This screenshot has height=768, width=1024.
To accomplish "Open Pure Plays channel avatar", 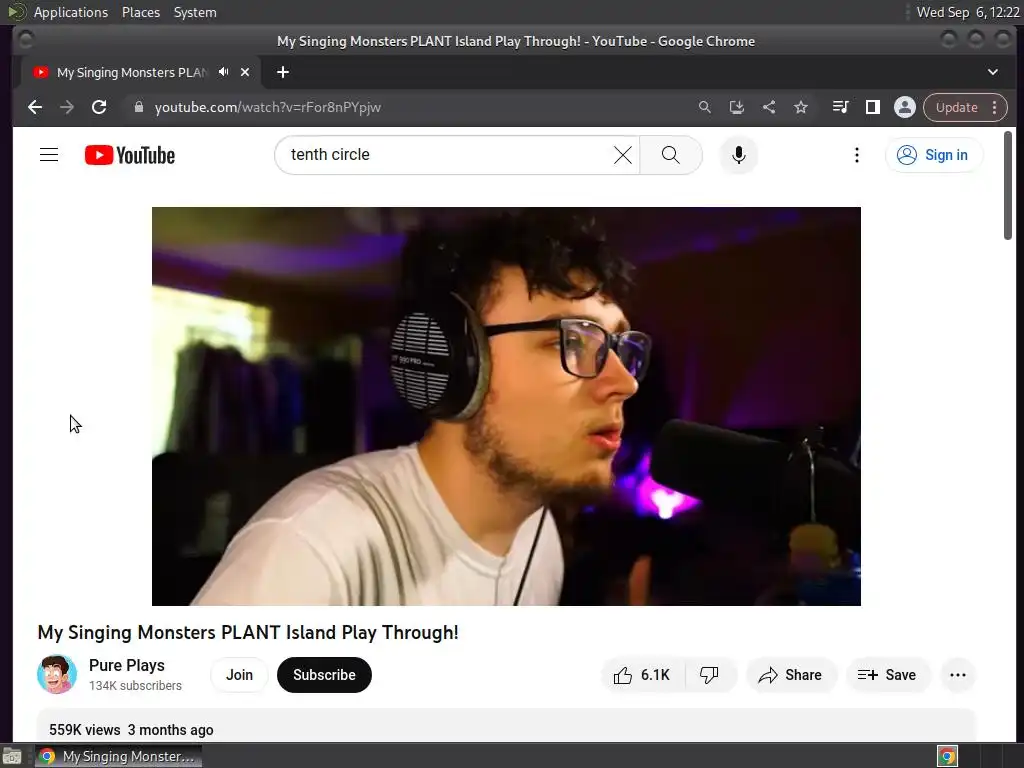I will [x=57, y=675].
